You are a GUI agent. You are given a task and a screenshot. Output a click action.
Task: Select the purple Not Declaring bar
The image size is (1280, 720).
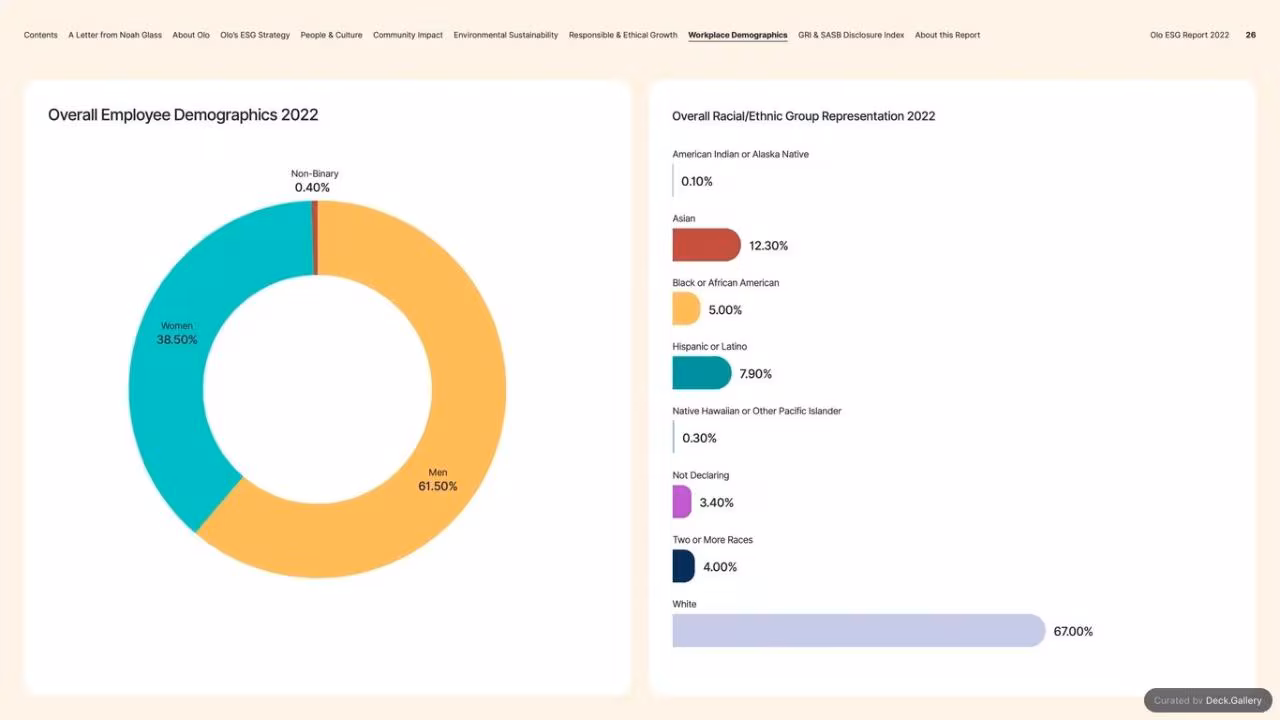click(682, 502)
